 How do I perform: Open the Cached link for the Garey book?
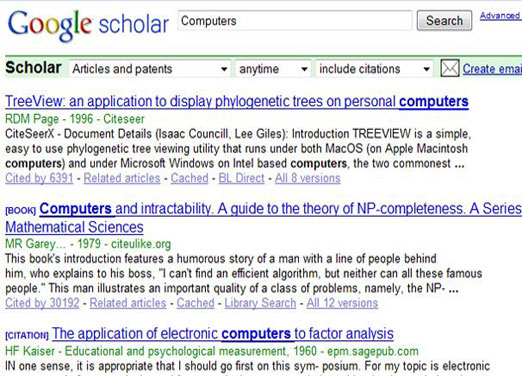click(195, 303)
